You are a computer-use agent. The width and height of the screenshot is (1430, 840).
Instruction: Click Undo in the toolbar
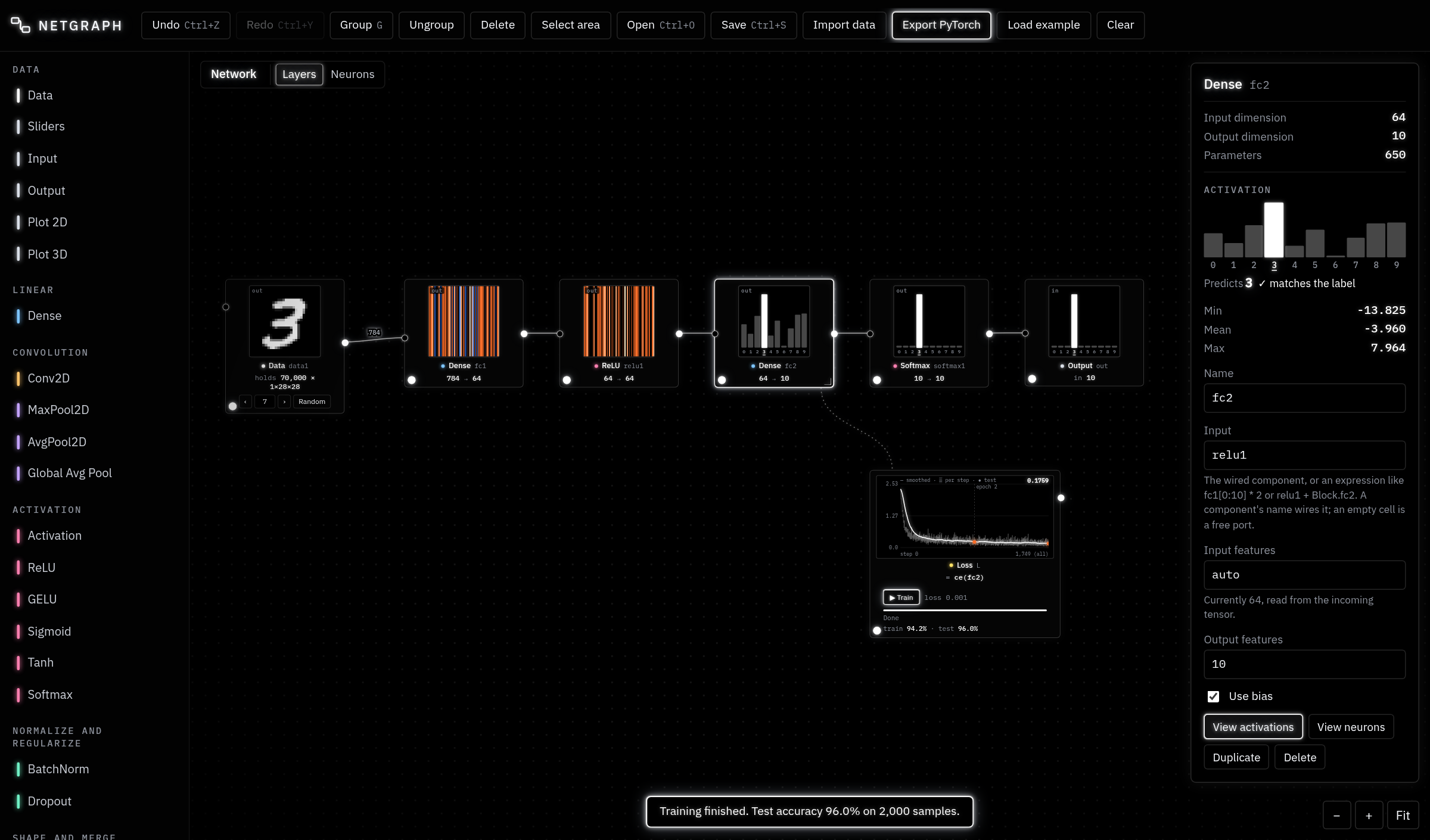pyautogui.click(x=185, y=25)
